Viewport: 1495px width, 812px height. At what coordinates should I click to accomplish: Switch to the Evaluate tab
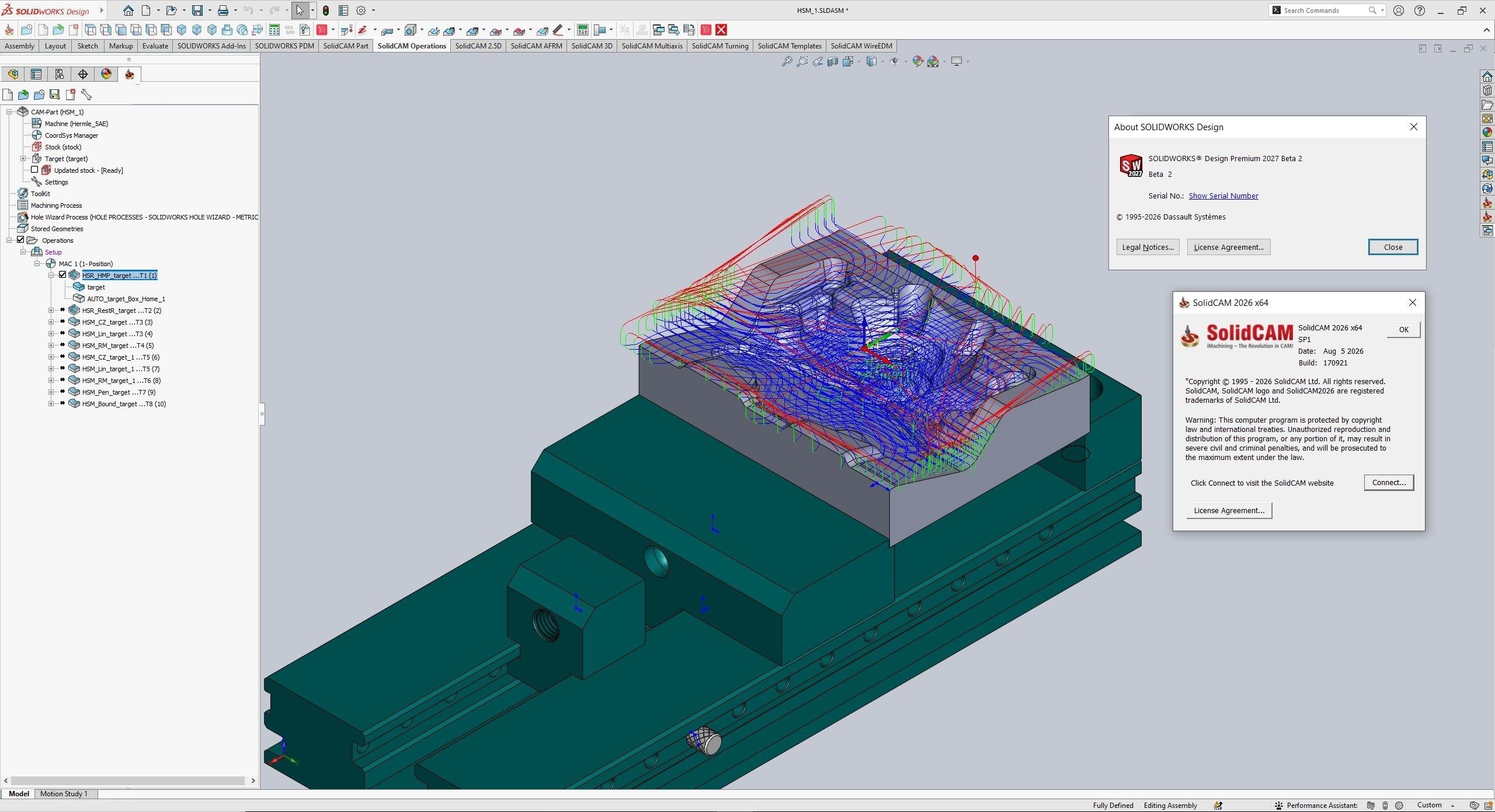pos(155,46)
